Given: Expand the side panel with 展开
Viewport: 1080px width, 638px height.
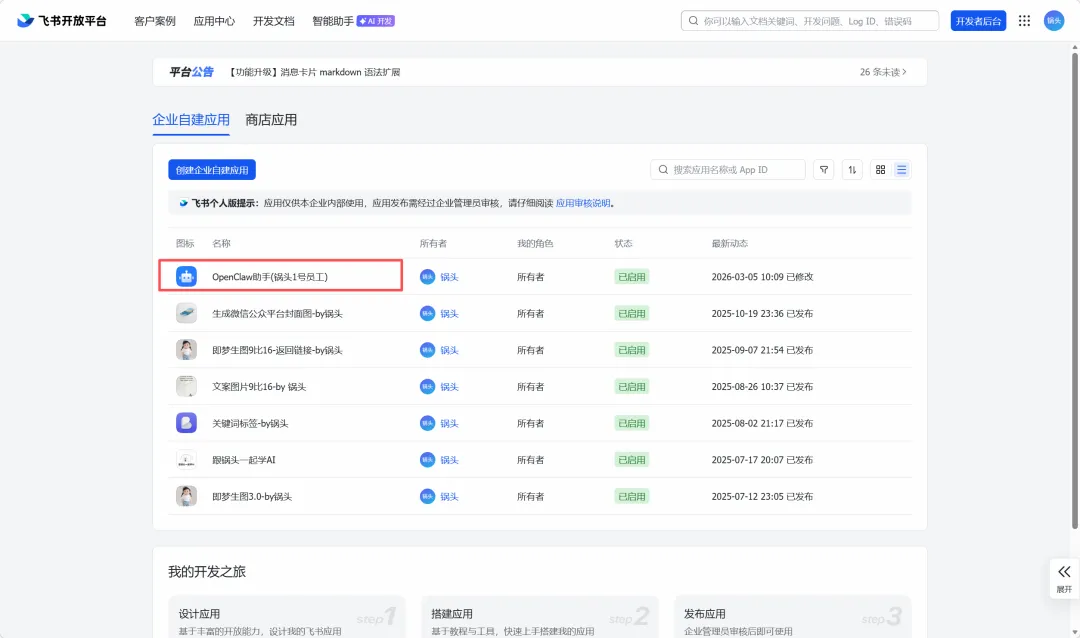Looking at the screenshot, I should 1064,578.
